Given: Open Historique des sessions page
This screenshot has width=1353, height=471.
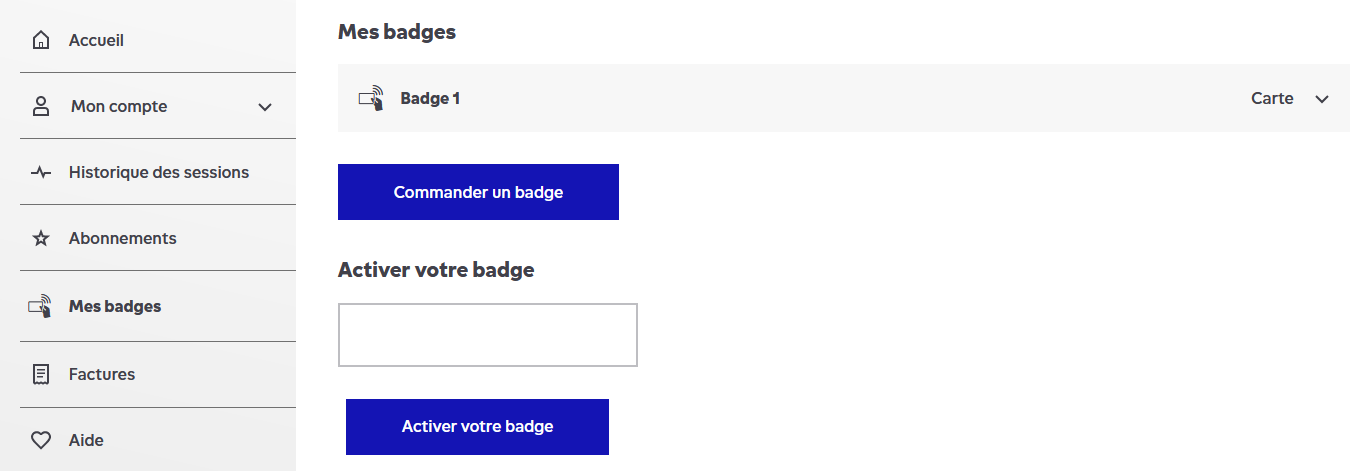Looking at the screenshot, I should (159, 172).
